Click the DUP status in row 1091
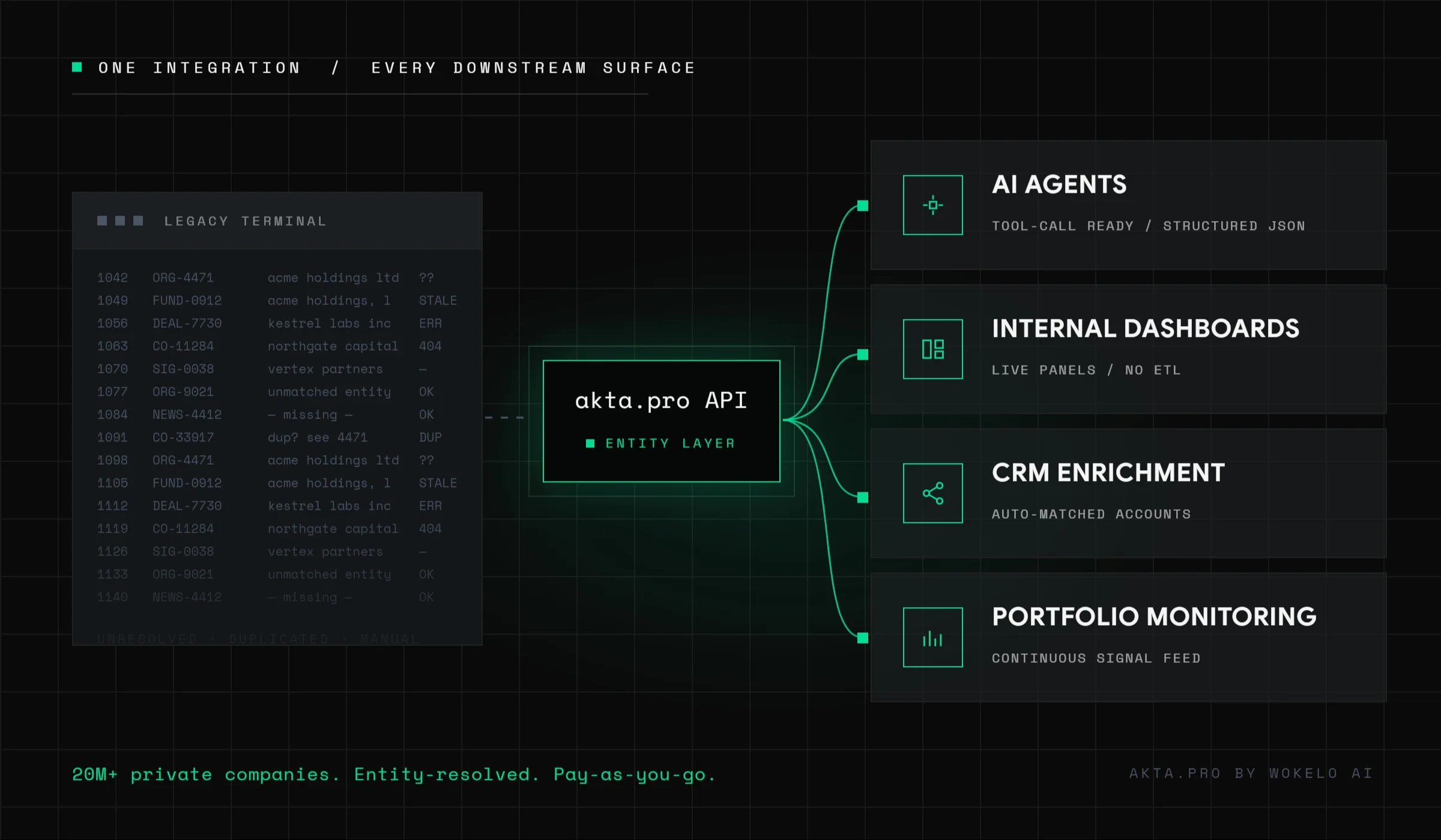 tap(430, 437)
